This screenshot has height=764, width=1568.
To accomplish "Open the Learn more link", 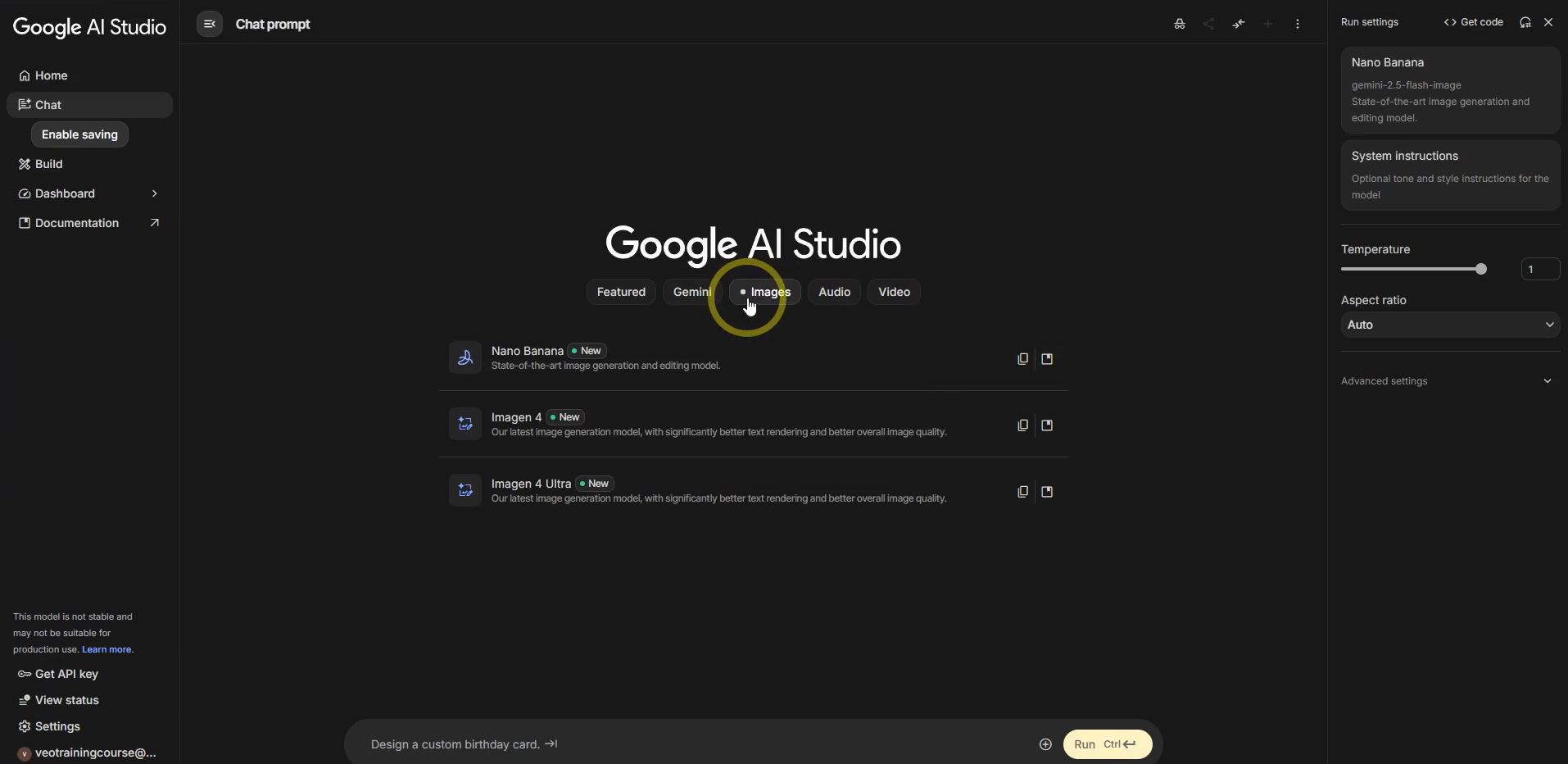I will 106,649.
